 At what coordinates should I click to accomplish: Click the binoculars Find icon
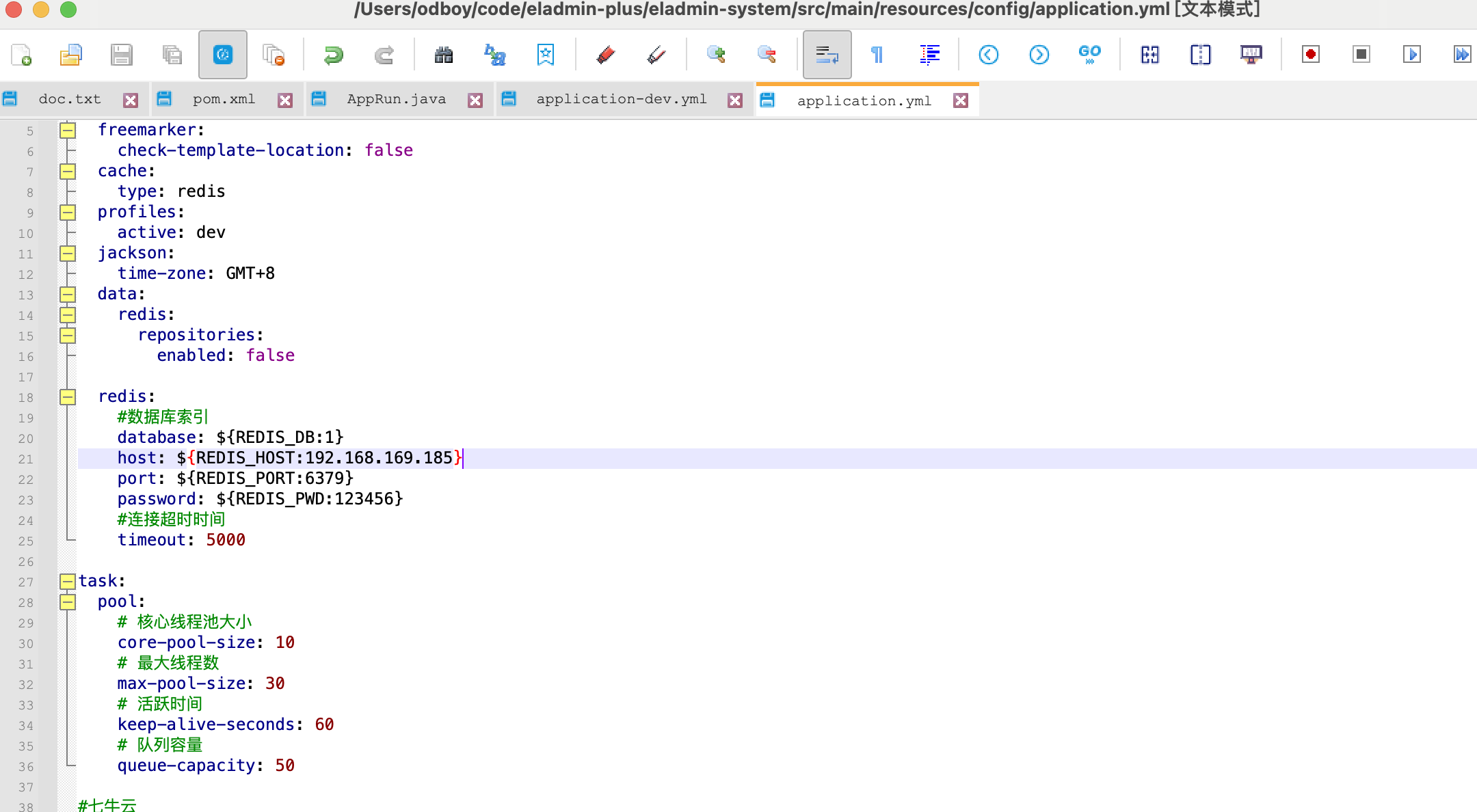click(444, 55)
